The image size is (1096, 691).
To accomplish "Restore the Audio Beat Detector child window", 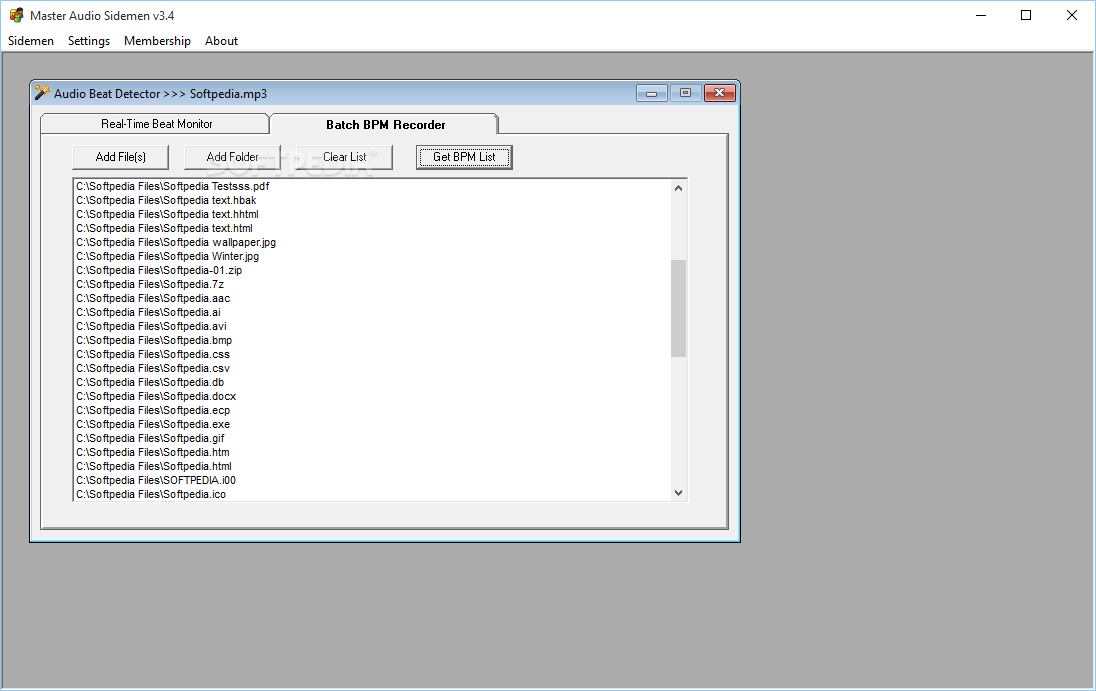I will tap(685, 93).
